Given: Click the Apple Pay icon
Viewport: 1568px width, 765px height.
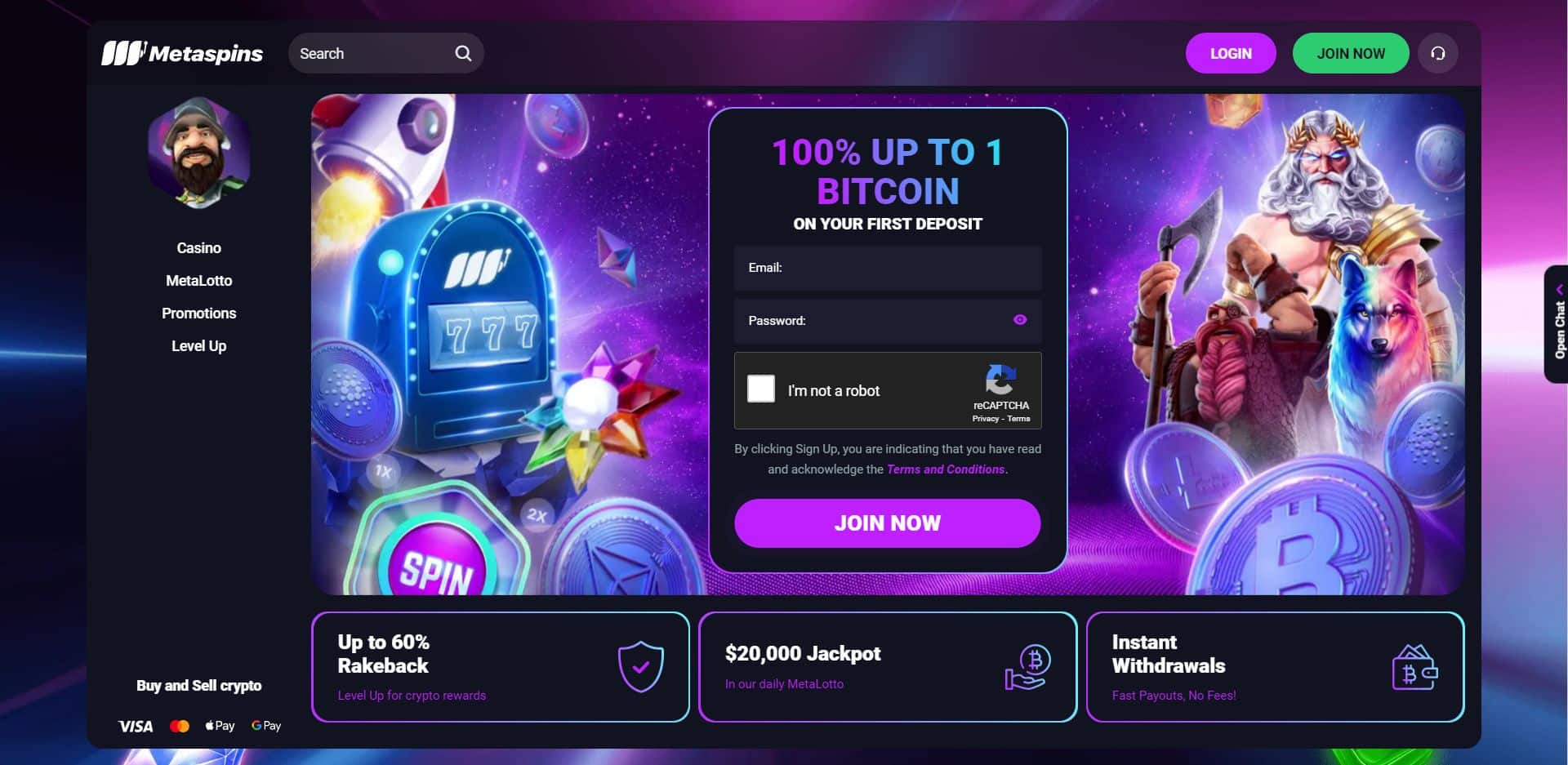Looking at the screenshot, I should coord(220,725).
